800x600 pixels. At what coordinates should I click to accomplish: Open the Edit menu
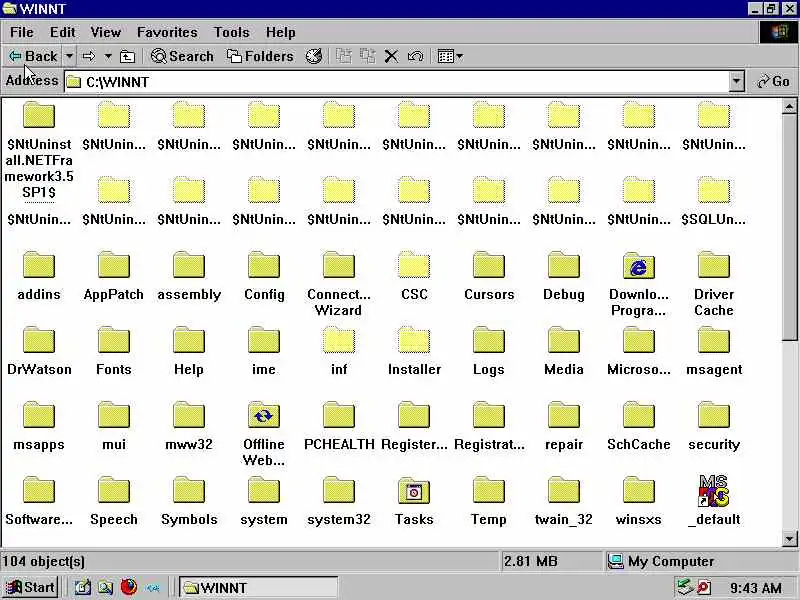click(62, 32)
